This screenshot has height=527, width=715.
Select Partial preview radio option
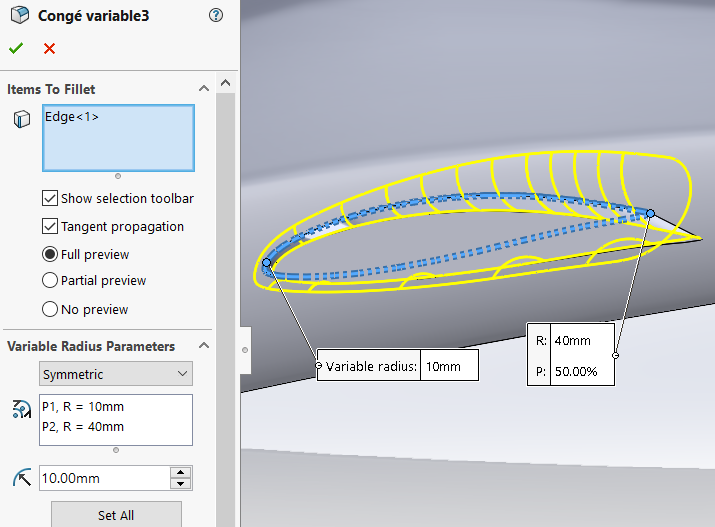click(x=50, y=281)
